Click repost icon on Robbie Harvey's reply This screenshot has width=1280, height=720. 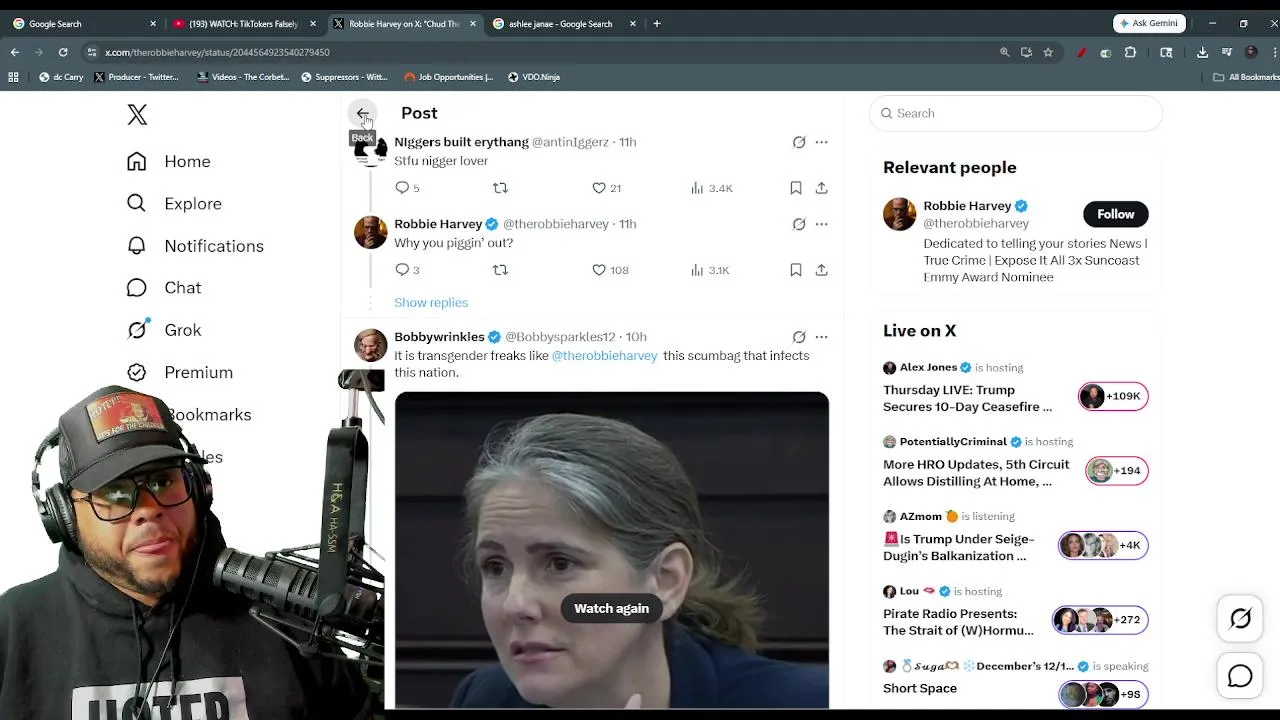[500, 270]
